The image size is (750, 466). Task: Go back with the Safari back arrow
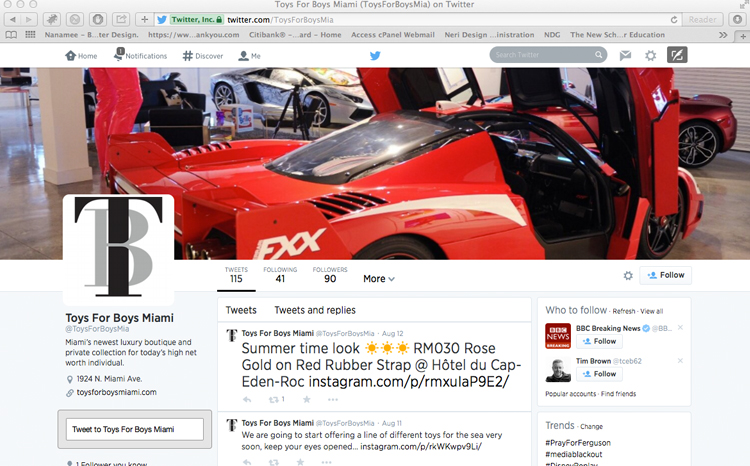point(13,20)
